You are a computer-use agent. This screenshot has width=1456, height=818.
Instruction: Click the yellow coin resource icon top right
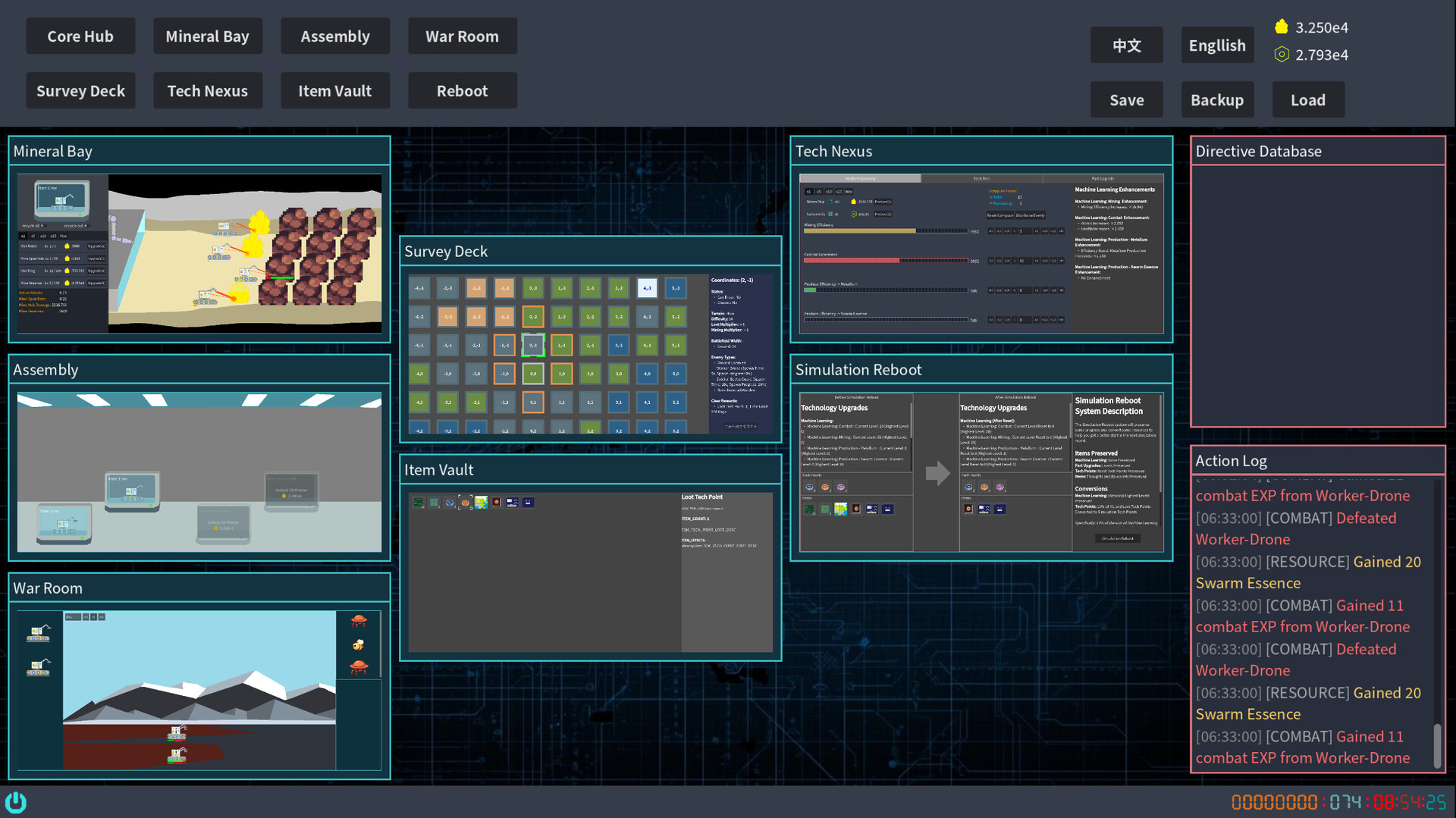tap(1282, 27)
